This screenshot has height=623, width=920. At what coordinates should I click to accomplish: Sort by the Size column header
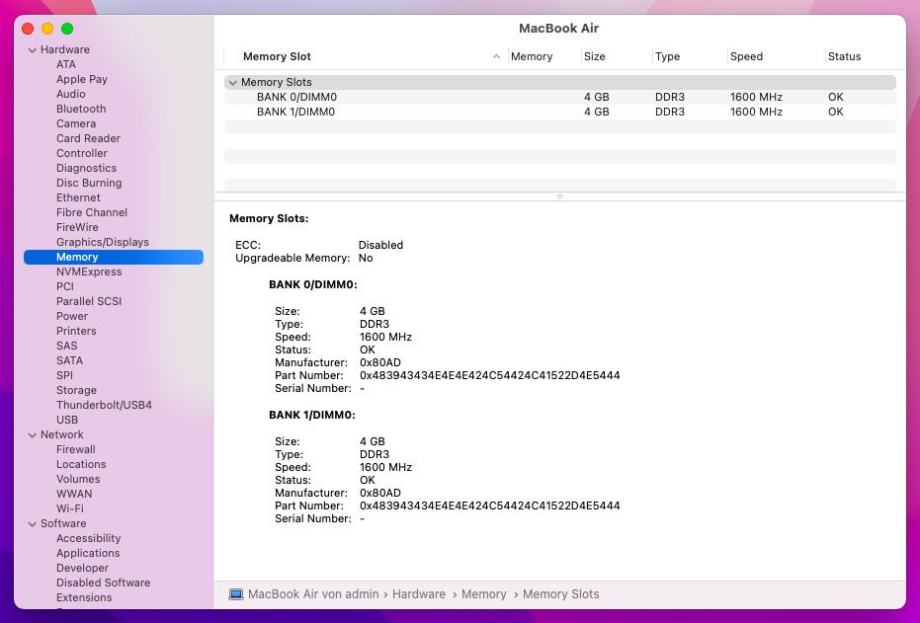click(x=594, y=57)
